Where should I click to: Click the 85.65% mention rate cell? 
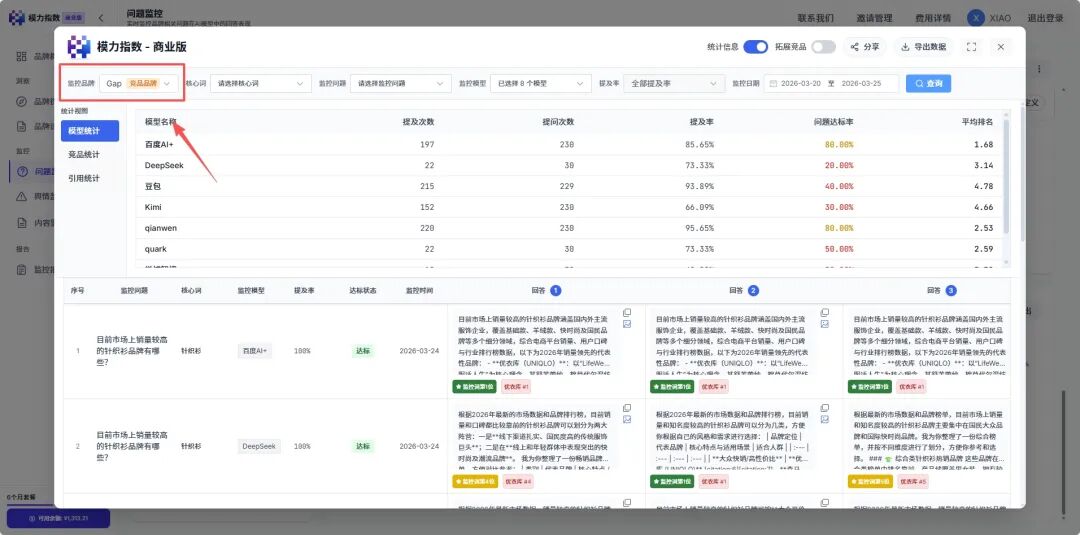pyautogui.click(x=700, y=145)
